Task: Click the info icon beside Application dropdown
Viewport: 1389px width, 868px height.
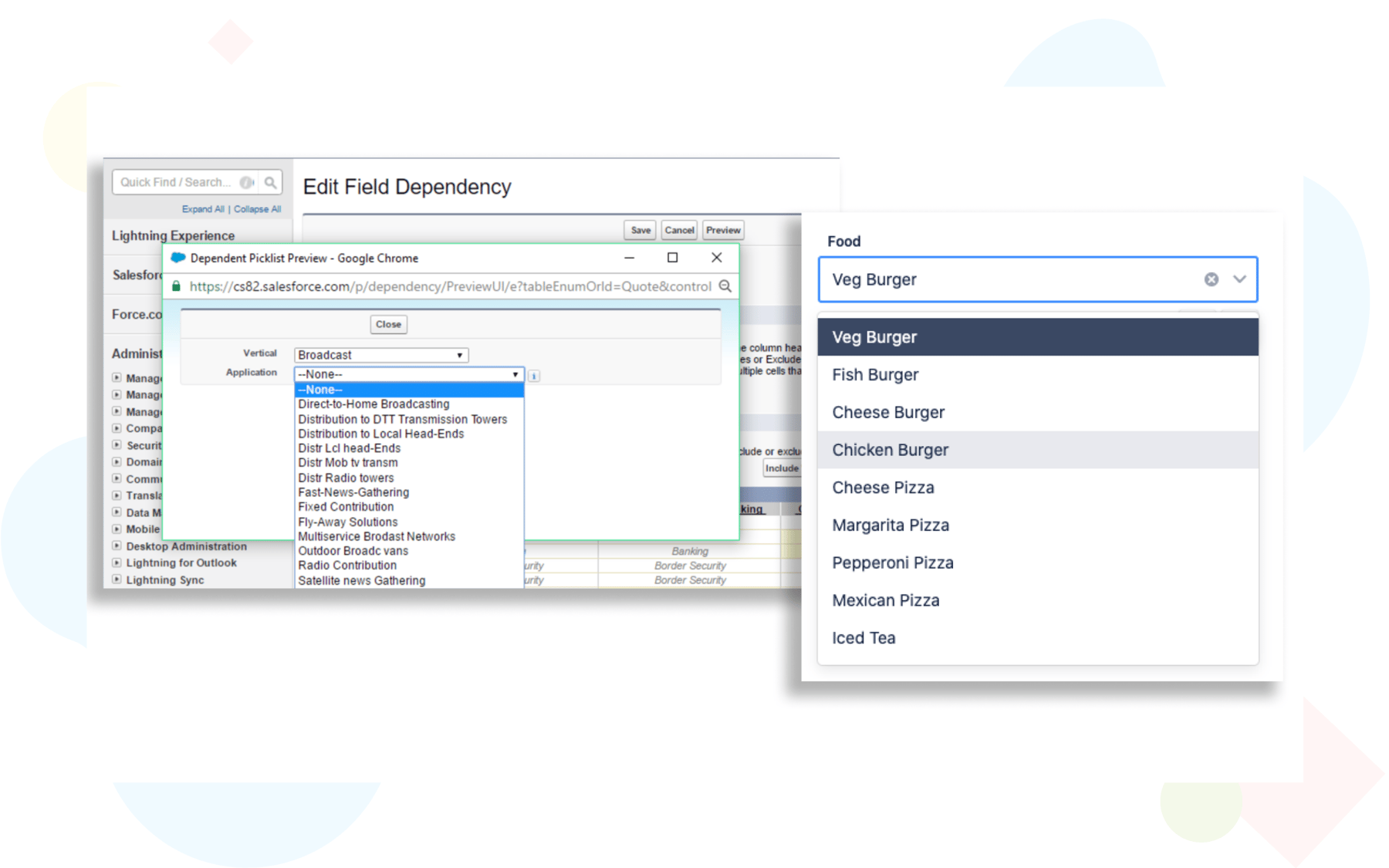Action: 534,376
